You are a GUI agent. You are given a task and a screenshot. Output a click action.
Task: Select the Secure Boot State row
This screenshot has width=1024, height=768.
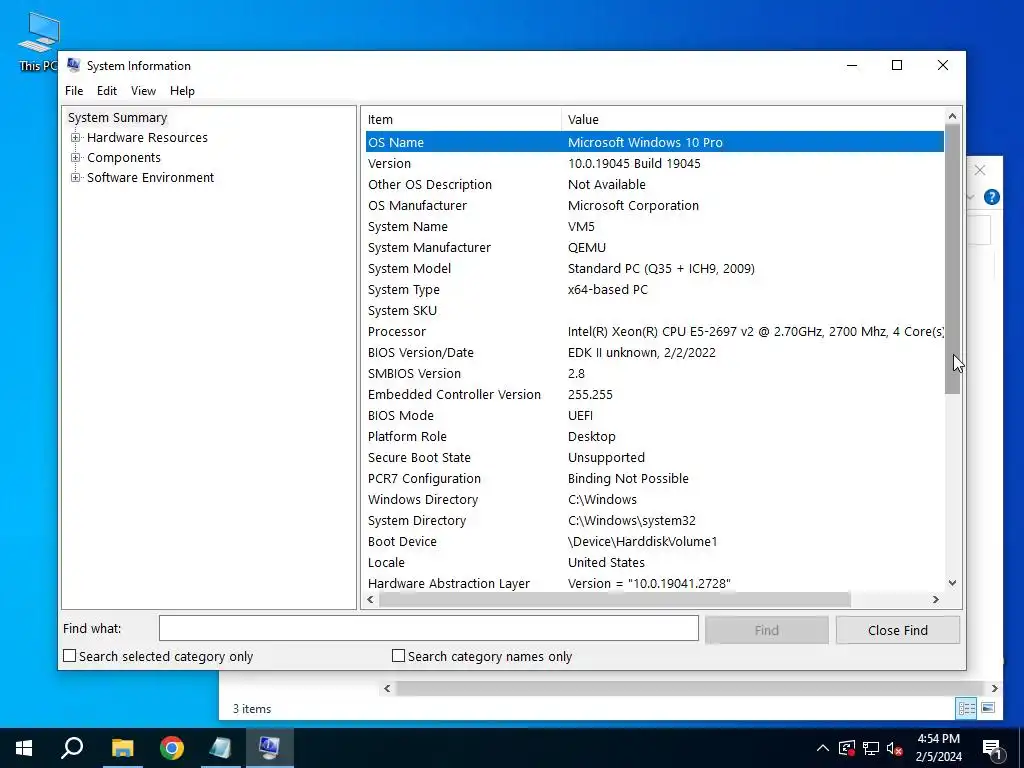tap(654, 458)
